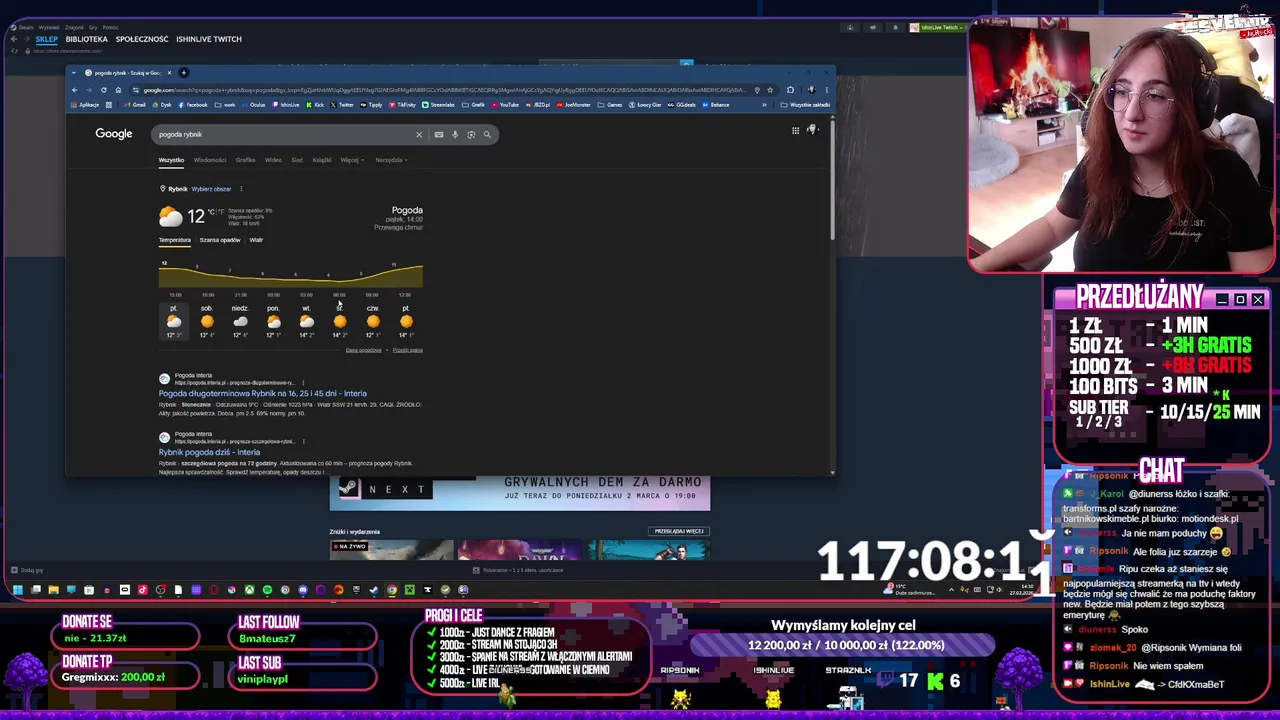The width and height of the screenshot is (1280, 720).
Task: Open the Streamlabs bookmark
Action: (x=437, y=105)
